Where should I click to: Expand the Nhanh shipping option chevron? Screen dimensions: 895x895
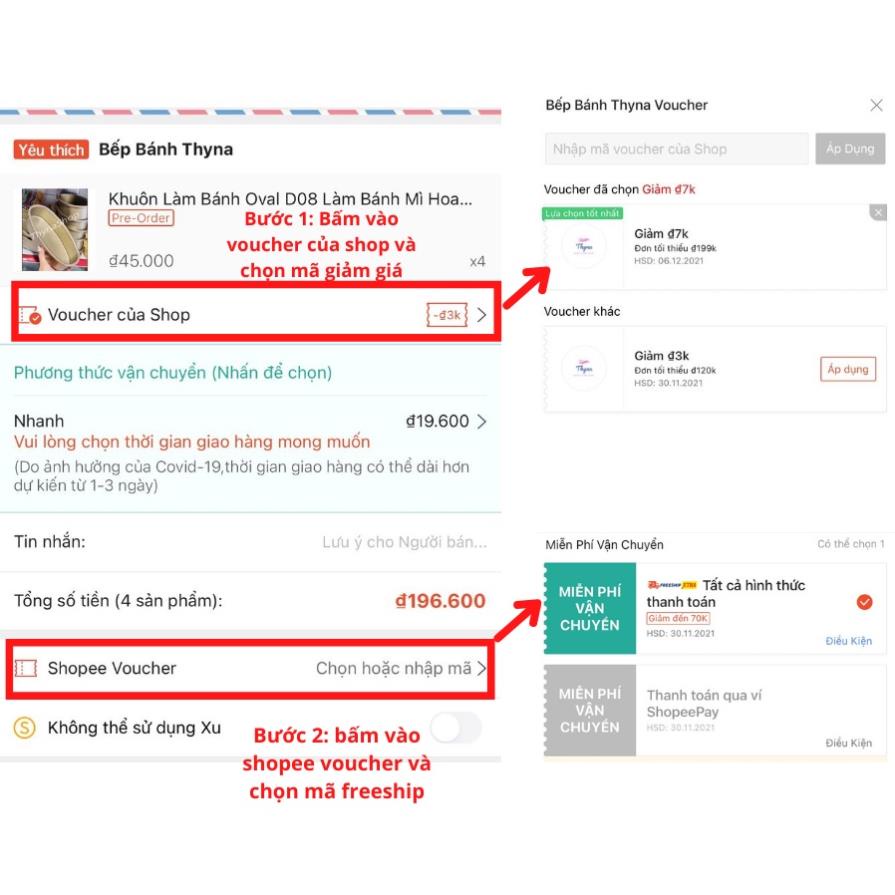(x=482, y=421)
